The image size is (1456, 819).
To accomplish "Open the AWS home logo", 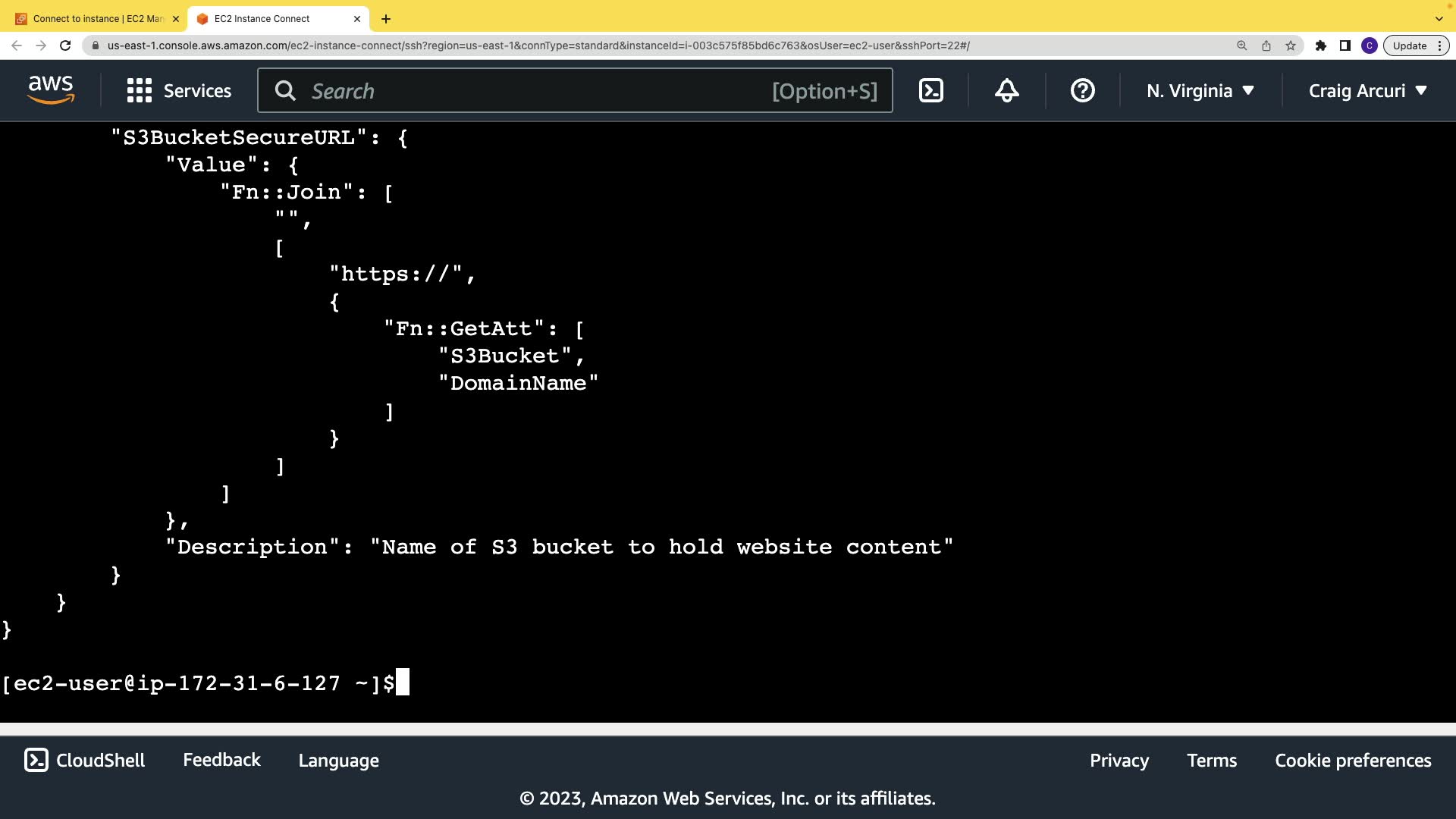I will point(51,90).
